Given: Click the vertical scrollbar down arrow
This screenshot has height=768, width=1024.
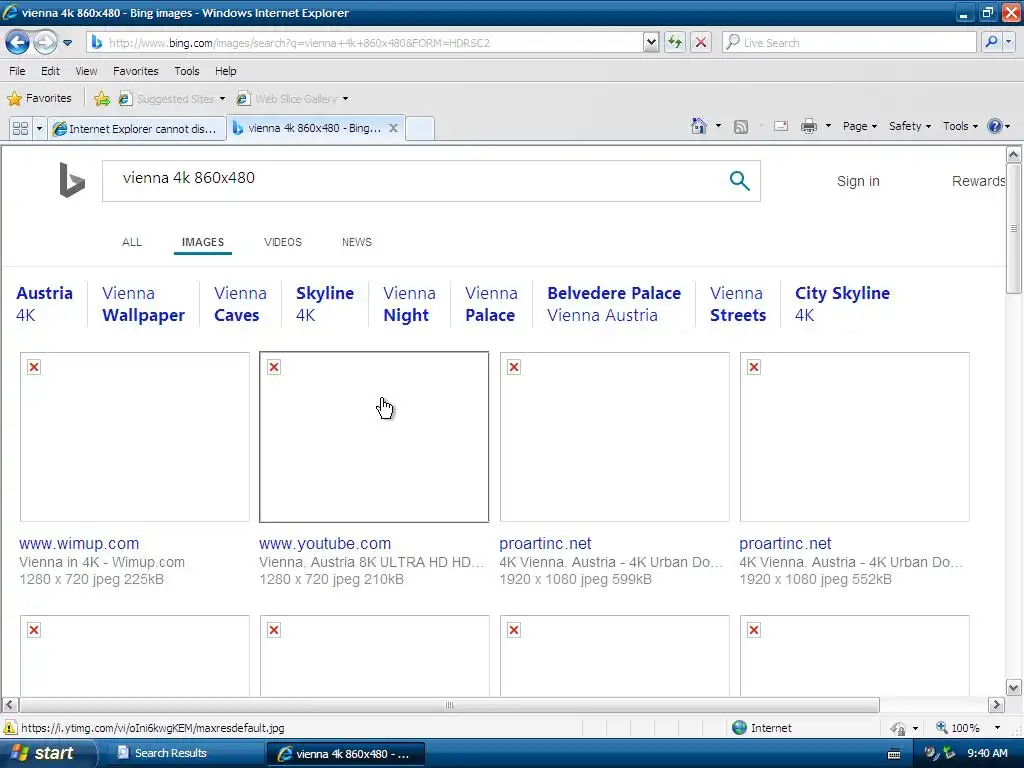Looking at the screenshot, I should 1014,687.
